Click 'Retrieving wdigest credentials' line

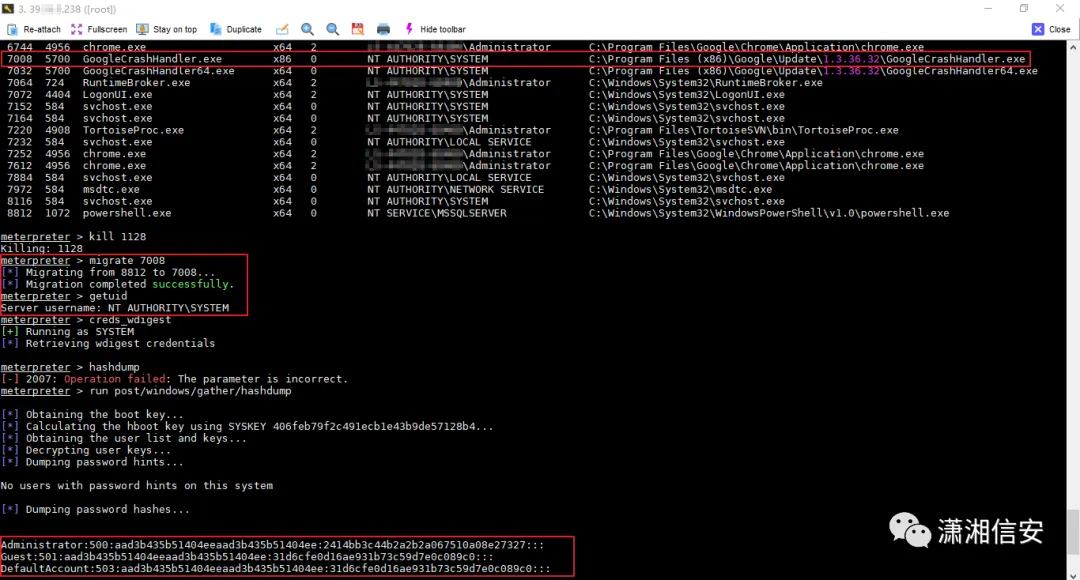pos(108,343)
